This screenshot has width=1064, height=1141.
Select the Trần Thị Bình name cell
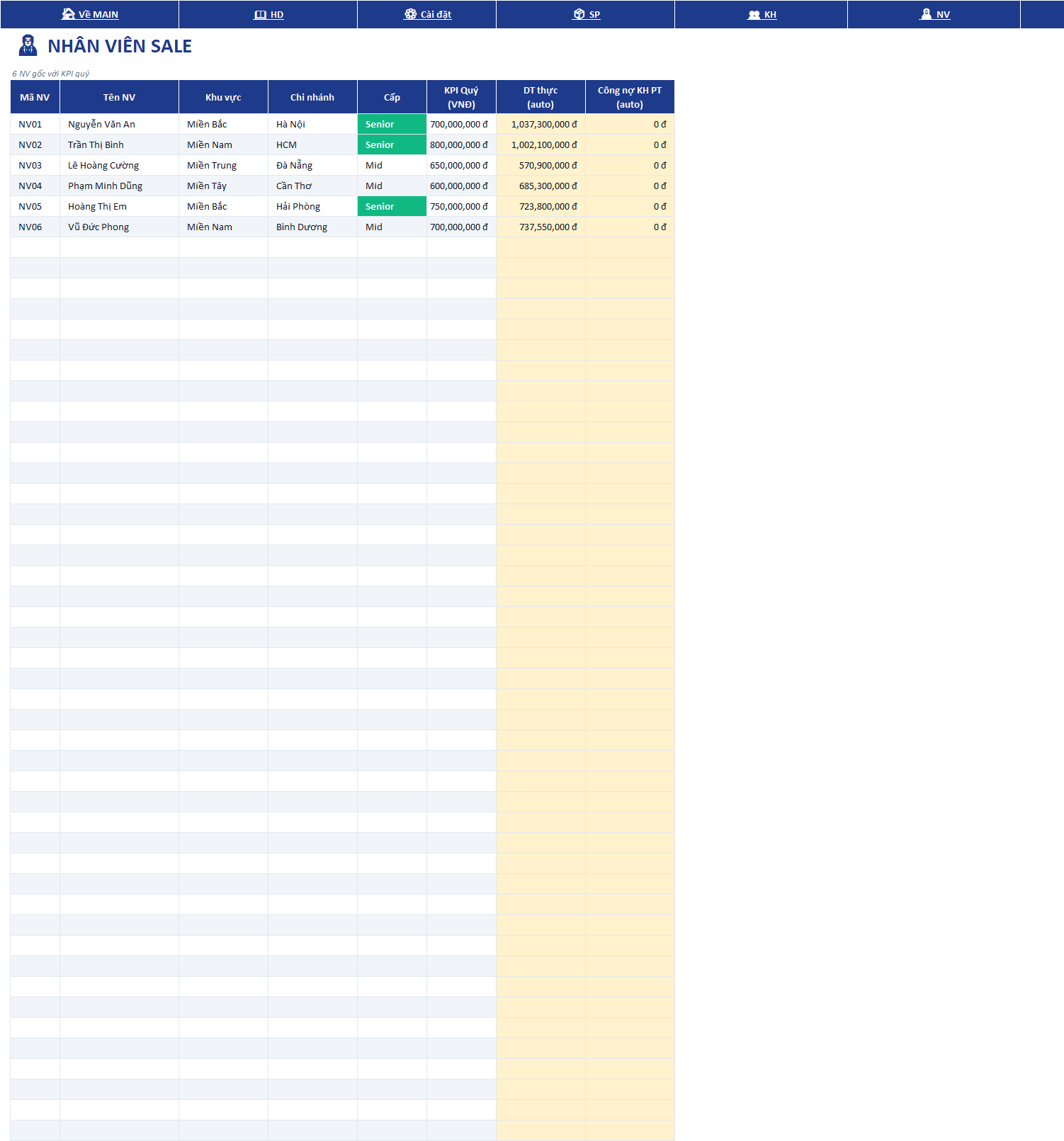[x=119, y=144]
